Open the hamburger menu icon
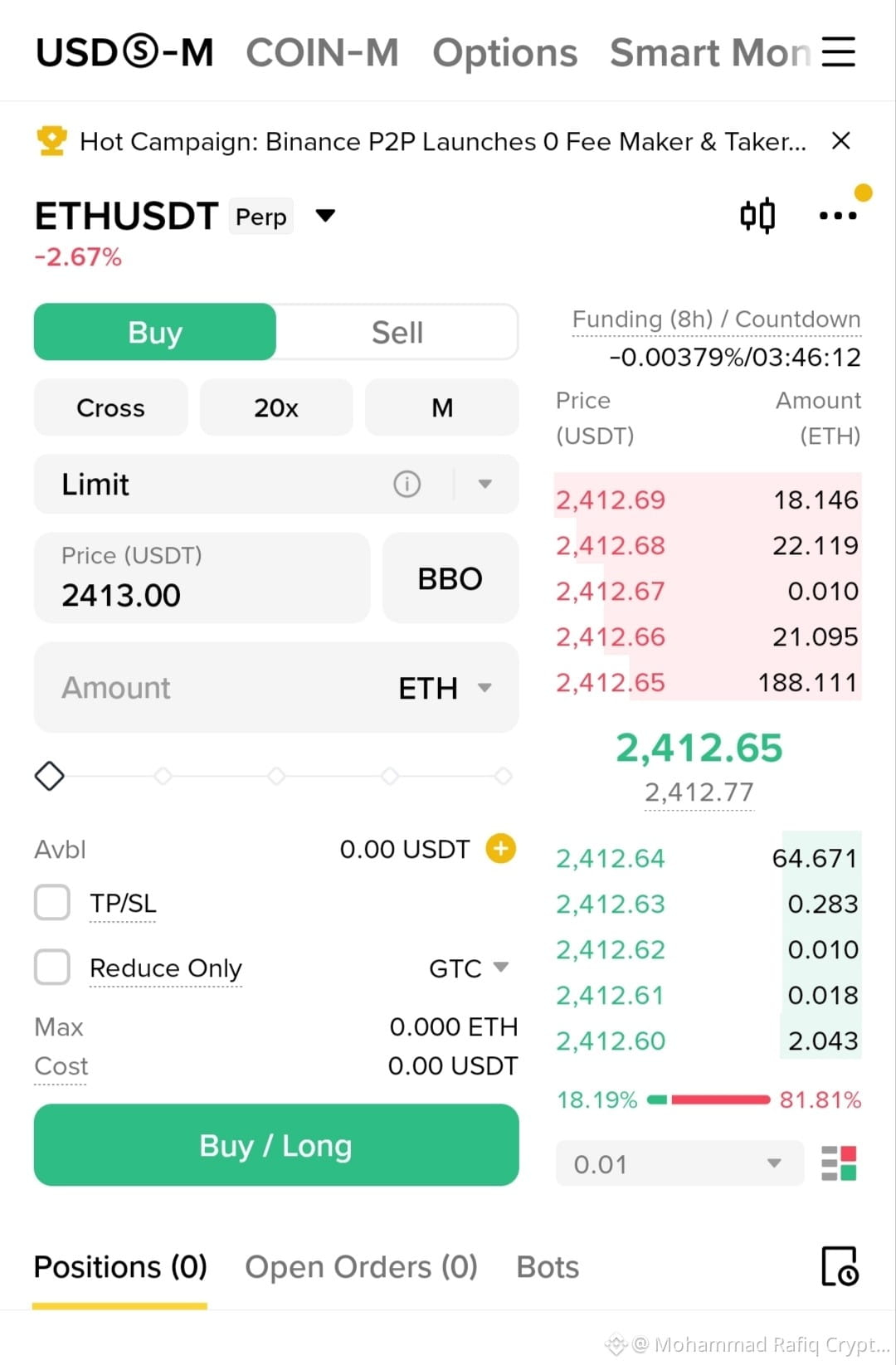Viewport: 896px width, 1365px height. coord(838,51)
